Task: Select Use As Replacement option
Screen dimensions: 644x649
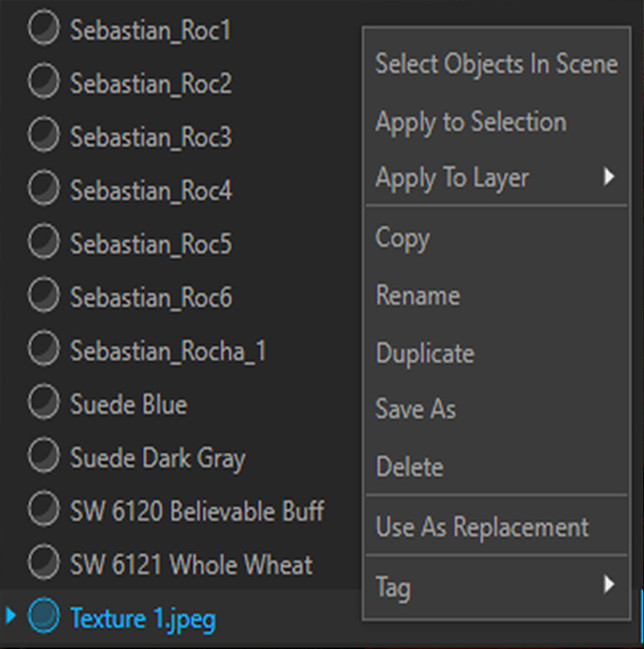Action: 482,527
